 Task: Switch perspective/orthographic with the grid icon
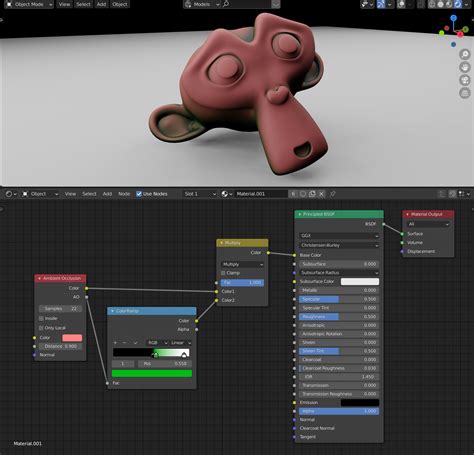pos(465,93)
